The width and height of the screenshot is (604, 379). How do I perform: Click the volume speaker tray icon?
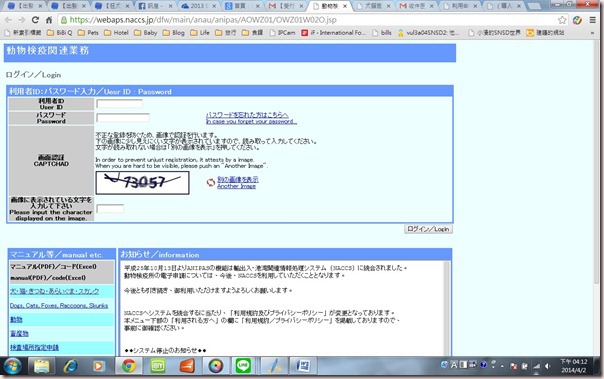[547, 366]
